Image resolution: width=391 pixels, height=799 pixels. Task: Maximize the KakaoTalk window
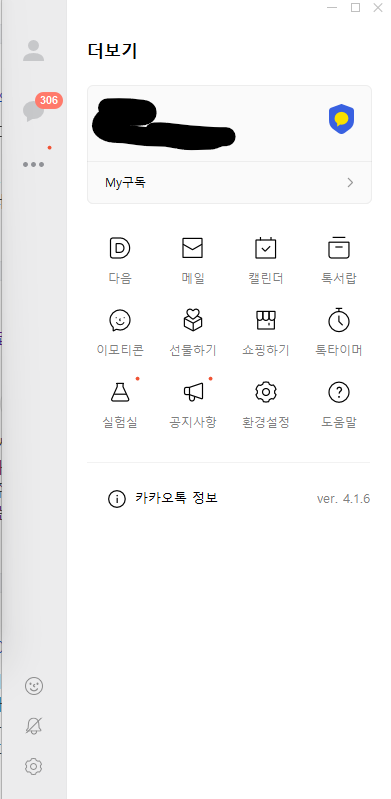355,7
